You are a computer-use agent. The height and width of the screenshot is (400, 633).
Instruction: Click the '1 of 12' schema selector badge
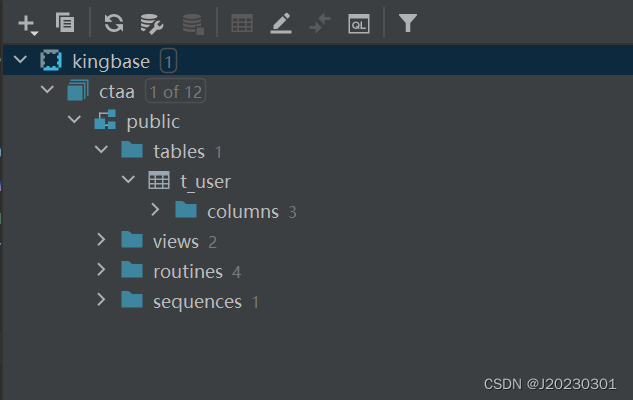pyautogui.click(x=175, y=92)
